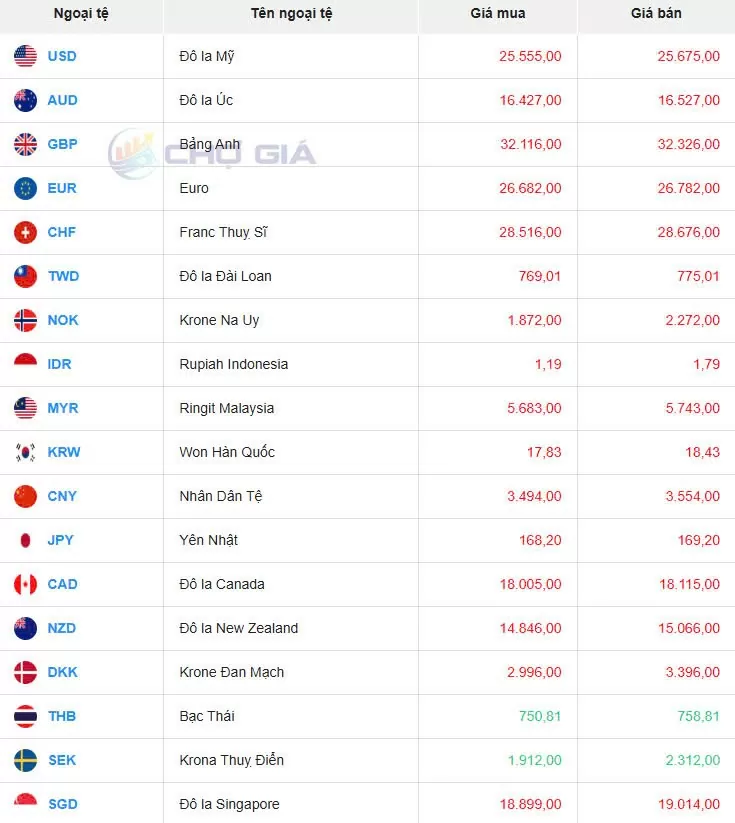This screenshot has width=735, height=823.
Task: Click the Yên Nhật currency name
Action: pyautogui.click(x=208, y=540)
